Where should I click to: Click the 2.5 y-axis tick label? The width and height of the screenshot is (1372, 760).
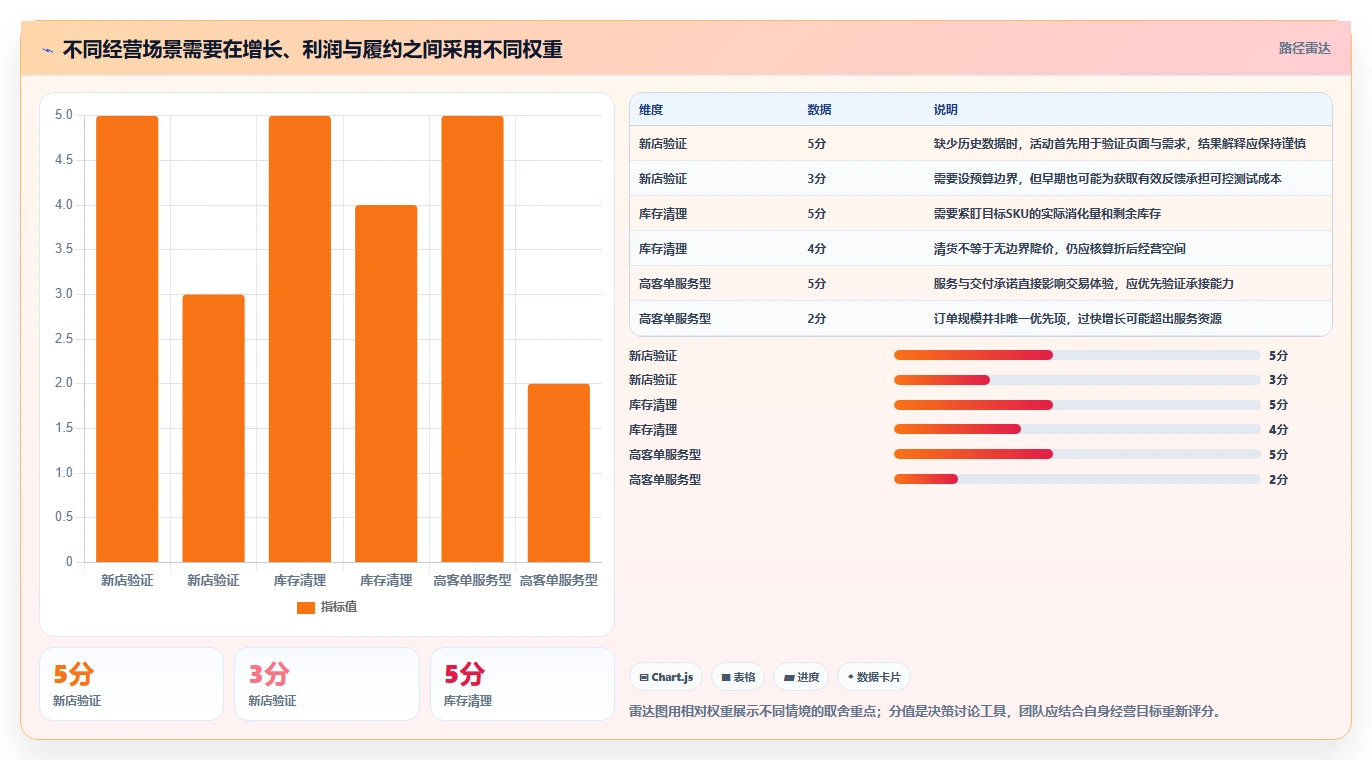click(64, 339)
